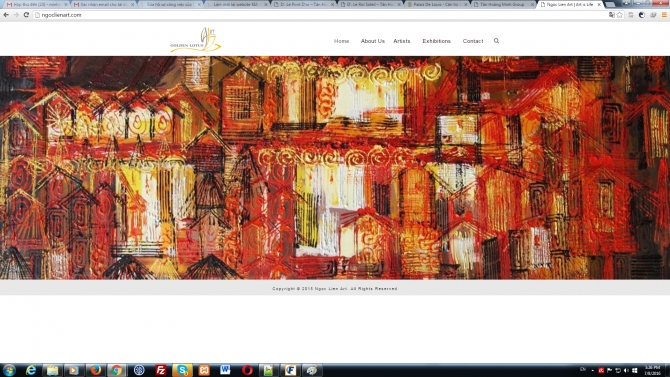670x377 pixels.
Task: Click the taskbar clock showing 3:36 PM
Action: [x=652, y=370]
